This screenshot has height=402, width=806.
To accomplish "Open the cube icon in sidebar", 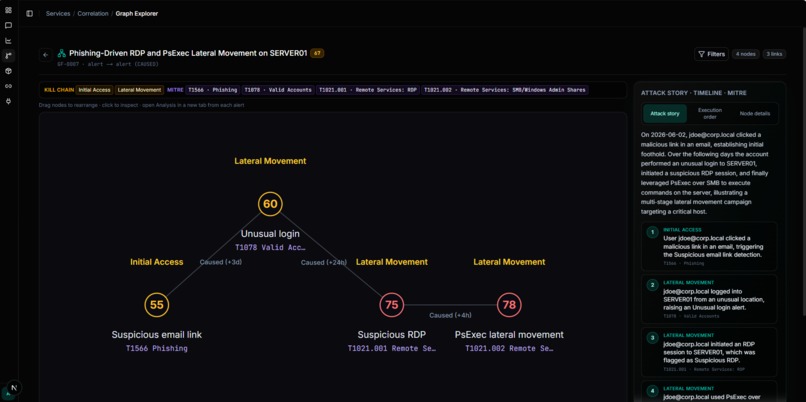I will [8, 71].
